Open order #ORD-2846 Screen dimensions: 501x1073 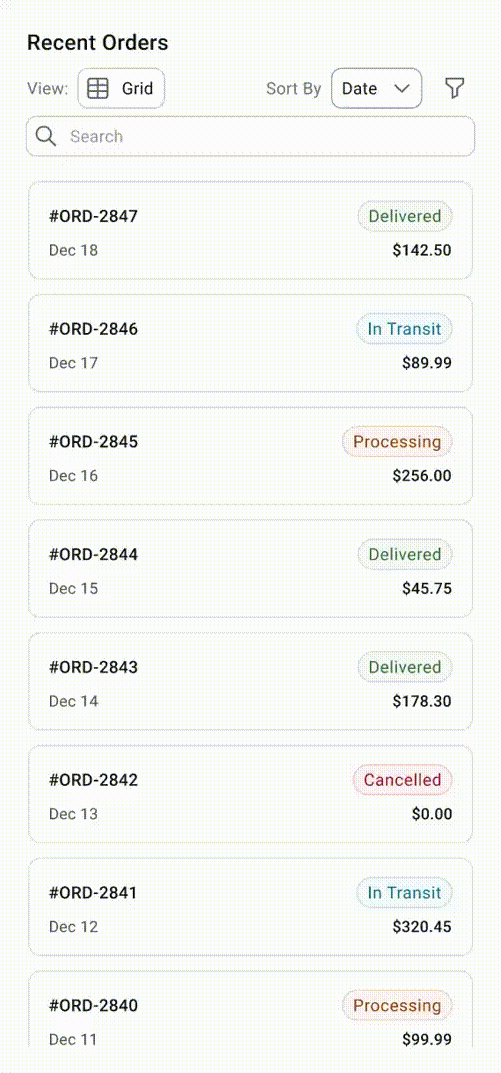(250, 344)
